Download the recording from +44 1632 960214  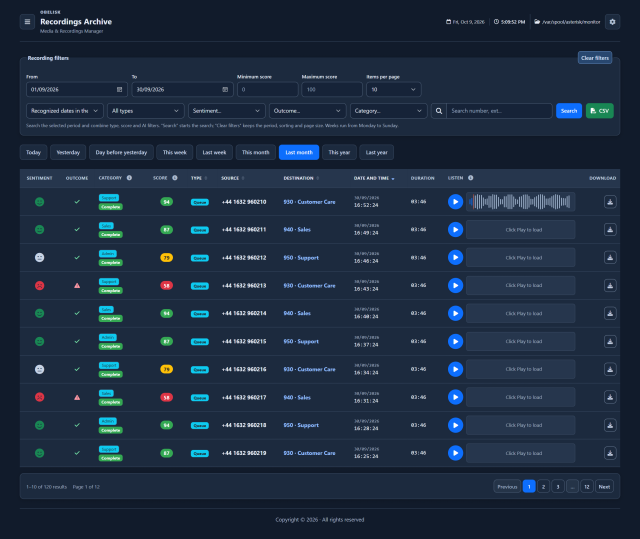(x=610, y=314)
